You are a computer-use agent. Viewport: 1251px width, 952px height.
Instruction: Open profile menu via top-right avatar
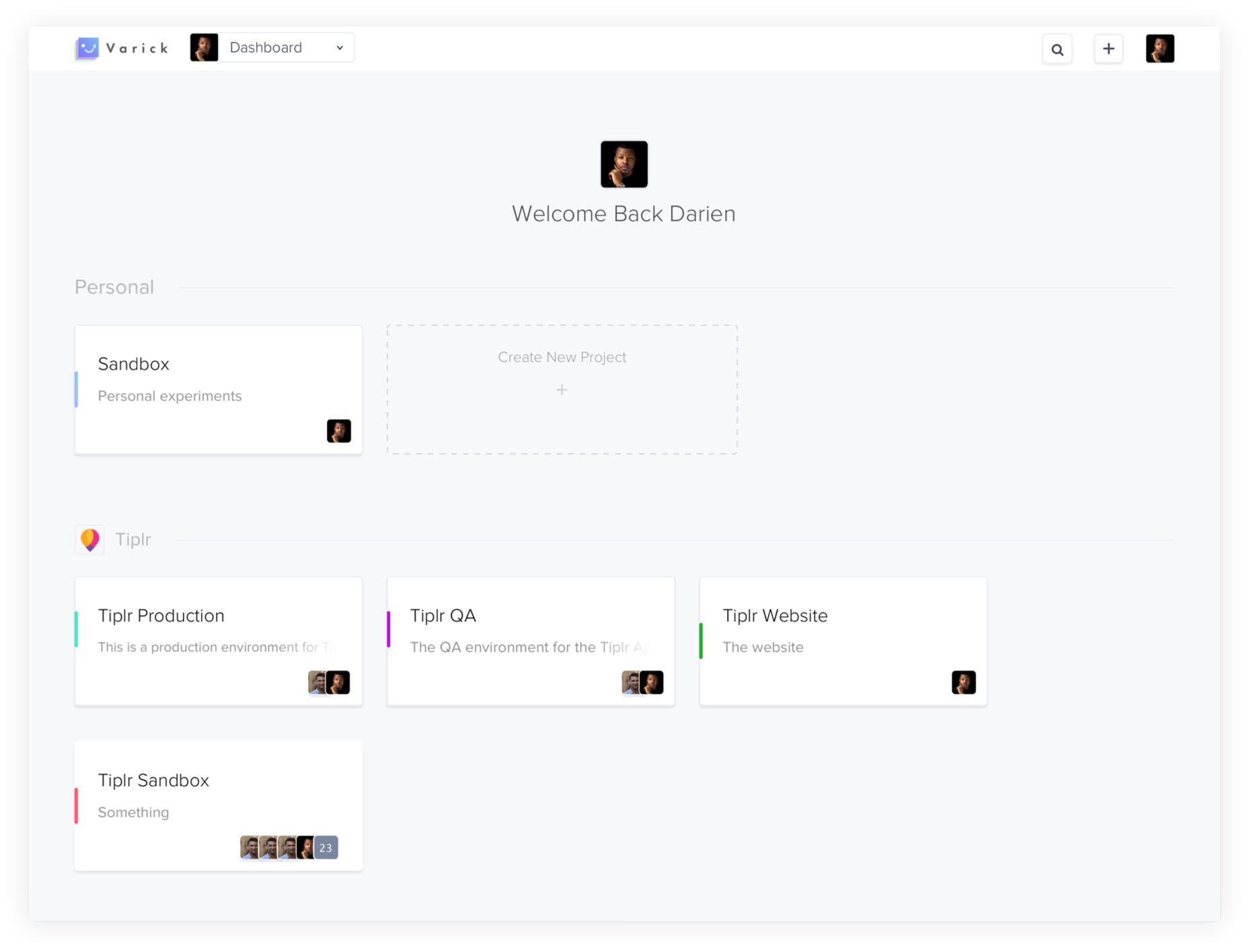(x=1160, y=48)
